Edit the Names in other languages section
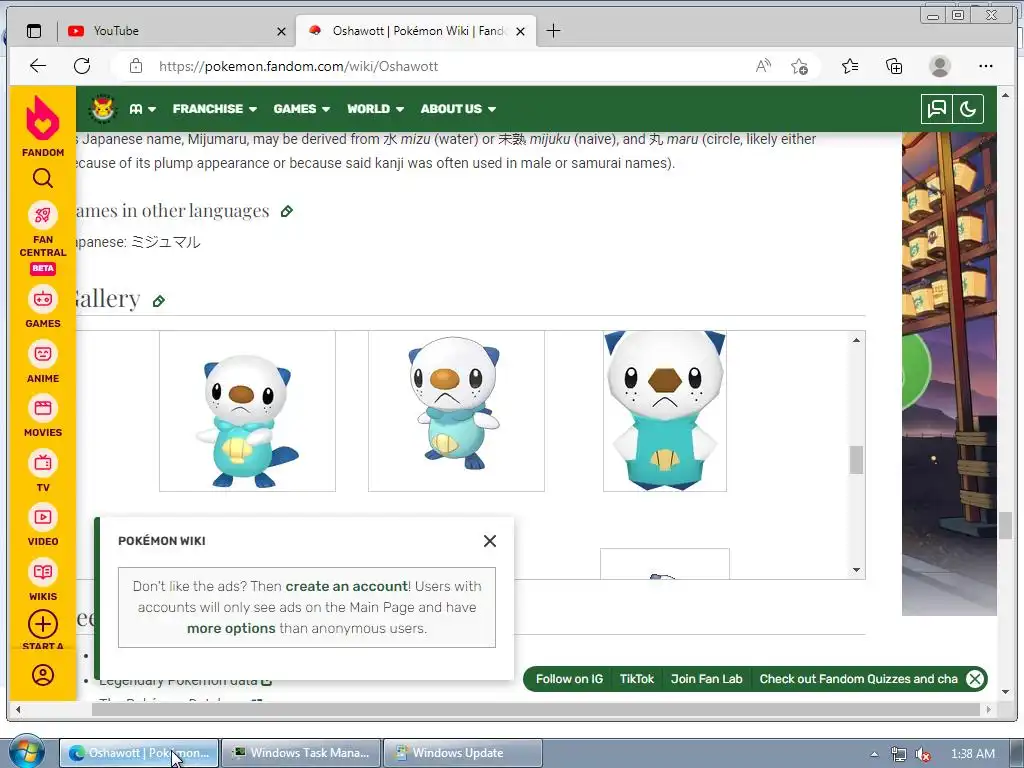The image size is (1024, 768). [x=286, y=211]
